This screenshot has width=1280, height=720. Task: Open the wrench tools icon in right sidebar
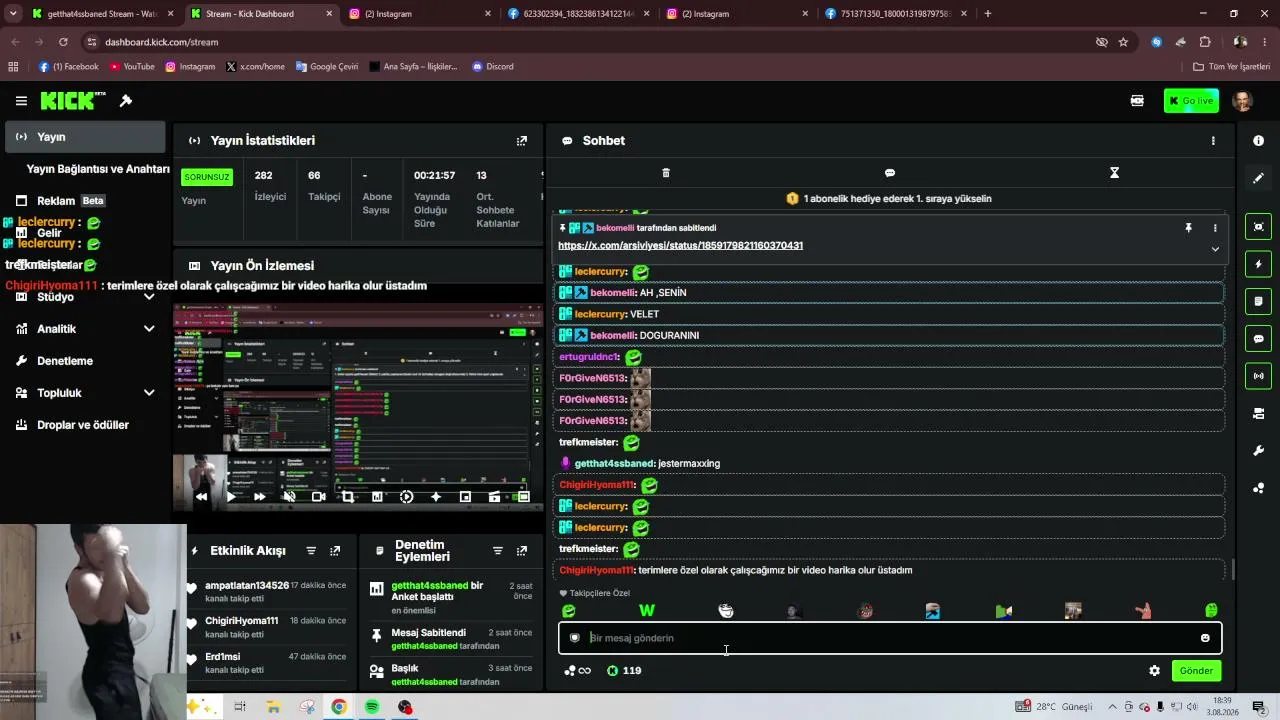(x=1258, y=451)
